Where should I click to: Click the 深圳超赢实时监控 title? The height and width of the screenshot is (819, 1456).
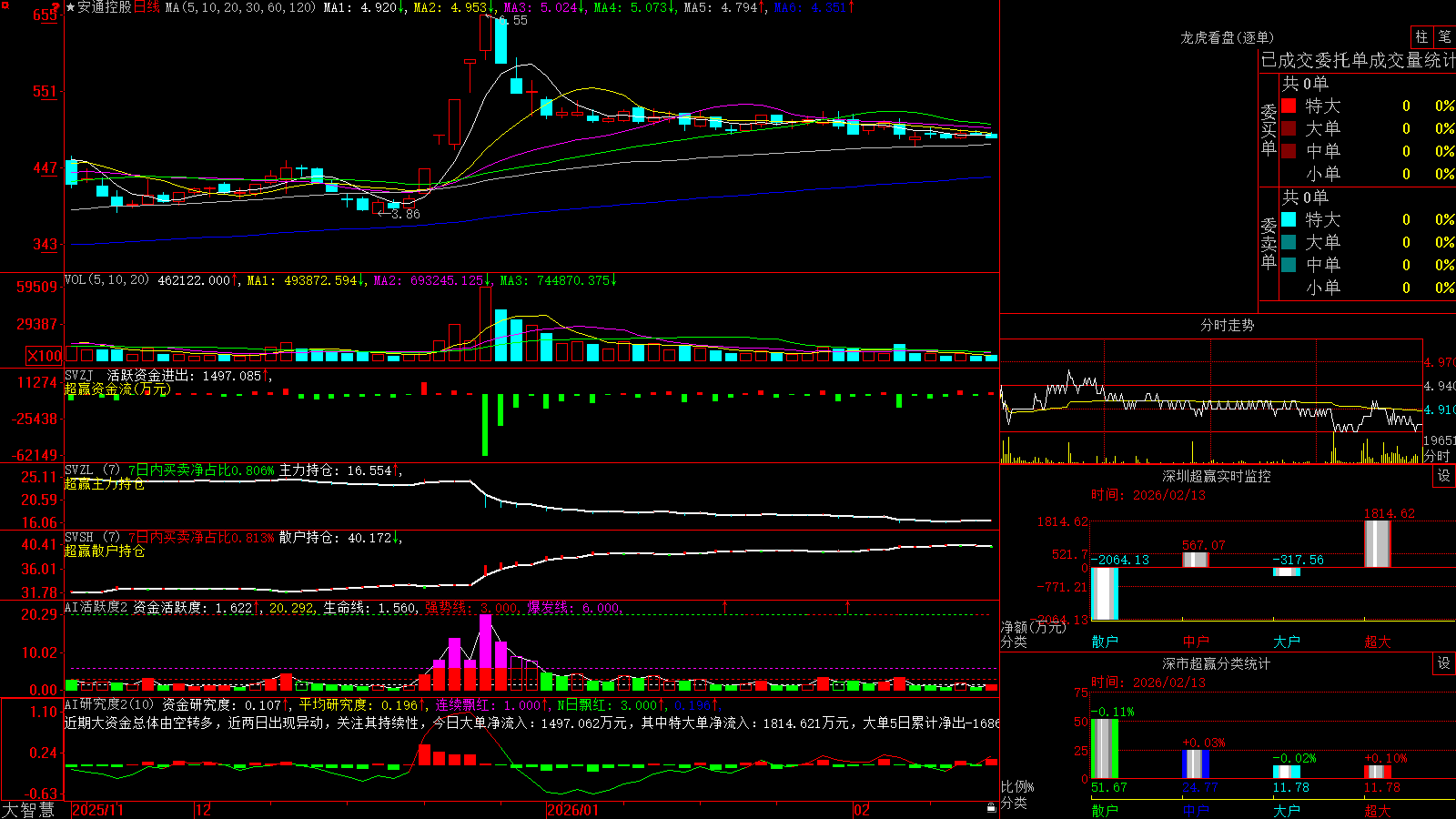click(x=1216, y=476)
